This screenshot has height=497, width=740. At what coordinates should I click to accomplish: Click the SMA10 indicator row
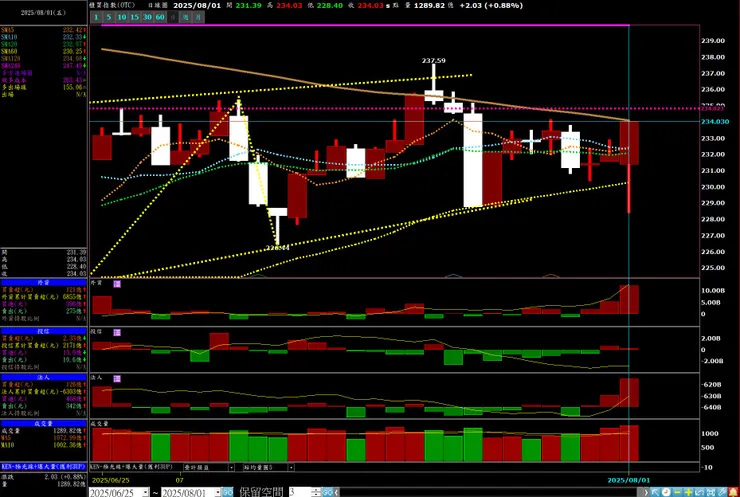click(x=43, y=37)
